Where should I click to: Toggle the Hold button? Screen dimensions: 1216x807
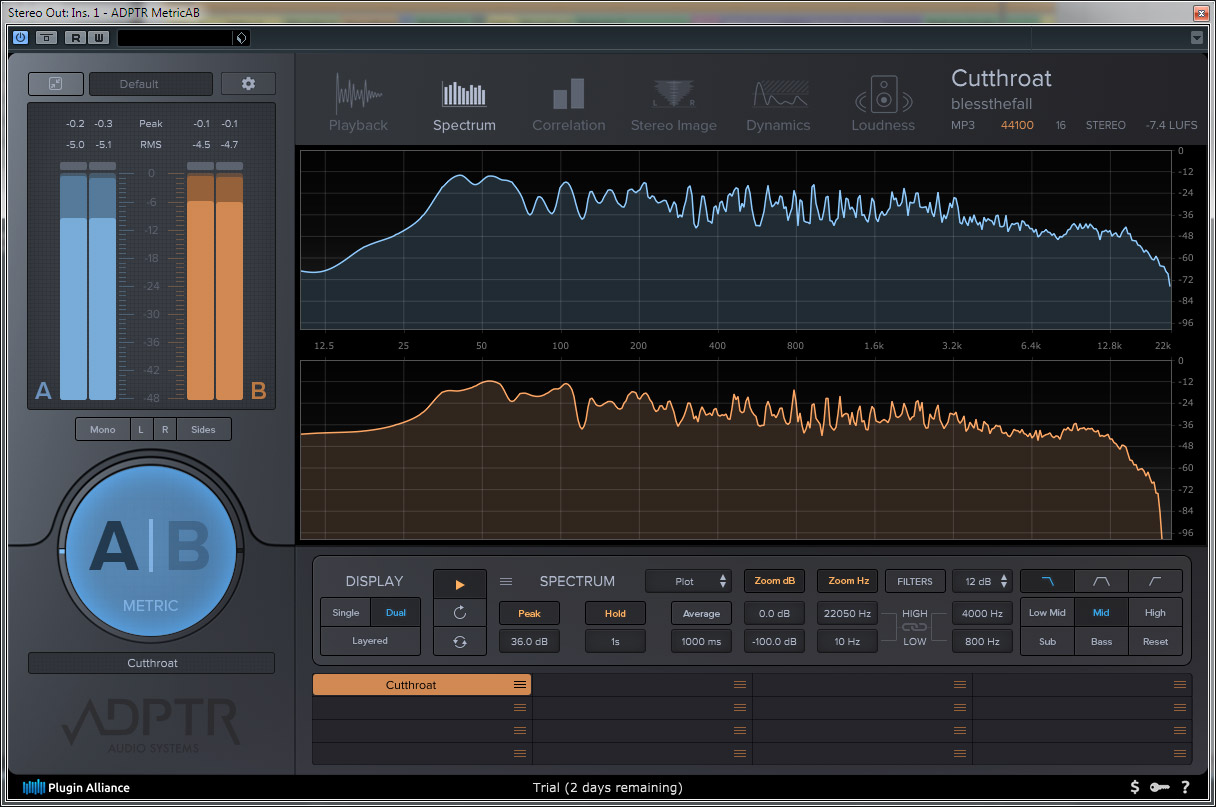coord(615,613)
